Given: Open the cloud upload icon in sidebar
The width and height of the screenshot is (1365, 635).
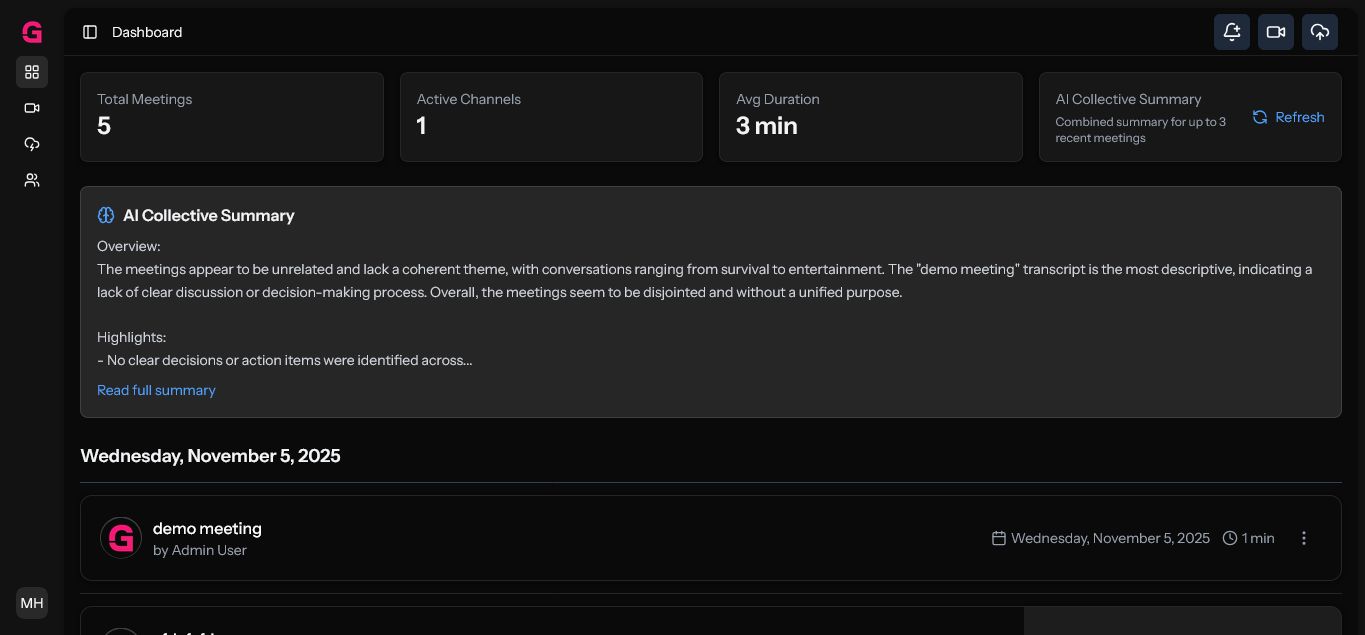Looking at the screenshot, I should pyautogui.click(x=32, y=144).
